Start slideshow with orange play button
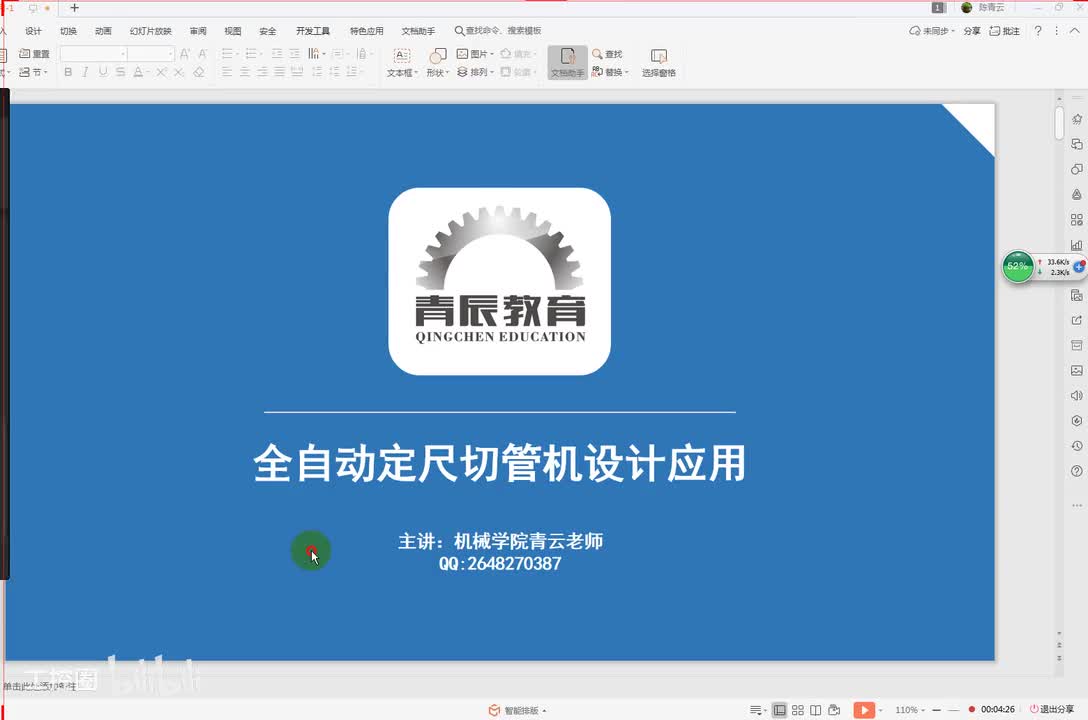Screen dimensions: 1088x720 point(864,710)
